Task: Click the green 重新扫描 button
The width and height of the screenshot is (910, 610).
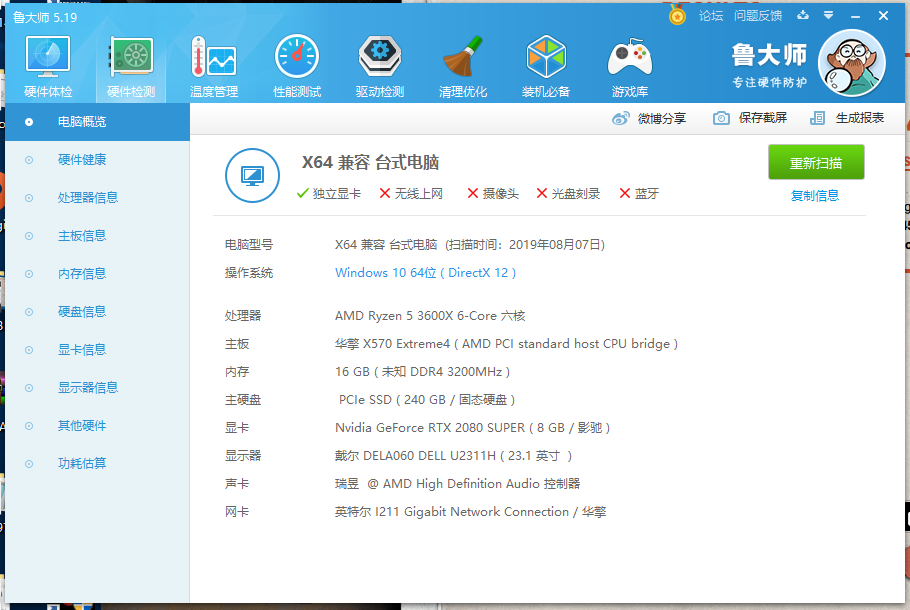Action: point(816,163)
